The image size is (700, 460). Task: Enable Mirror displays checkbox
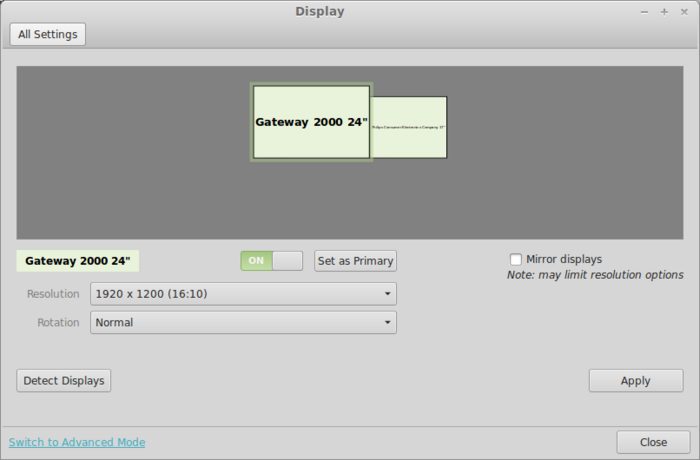coord(516,259)
